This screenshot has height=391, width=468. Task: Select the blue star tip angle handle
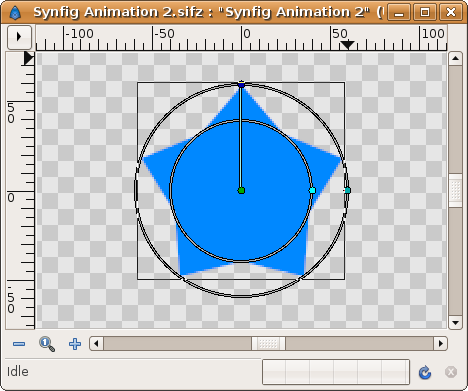point(241,84)
